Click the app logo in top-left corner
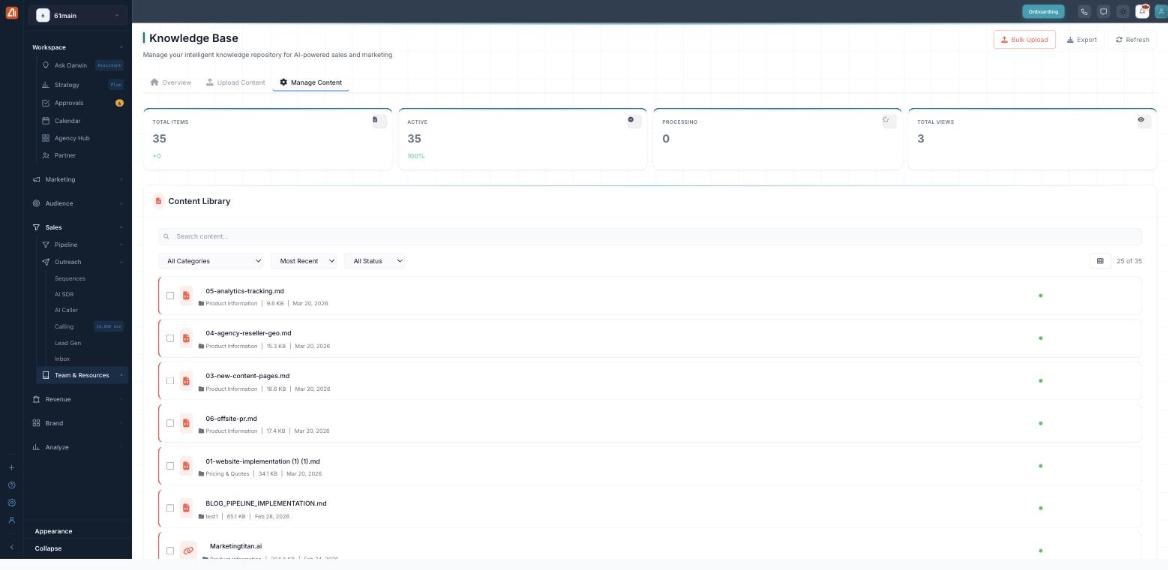The image size is (1168, 570). [11, 12]
